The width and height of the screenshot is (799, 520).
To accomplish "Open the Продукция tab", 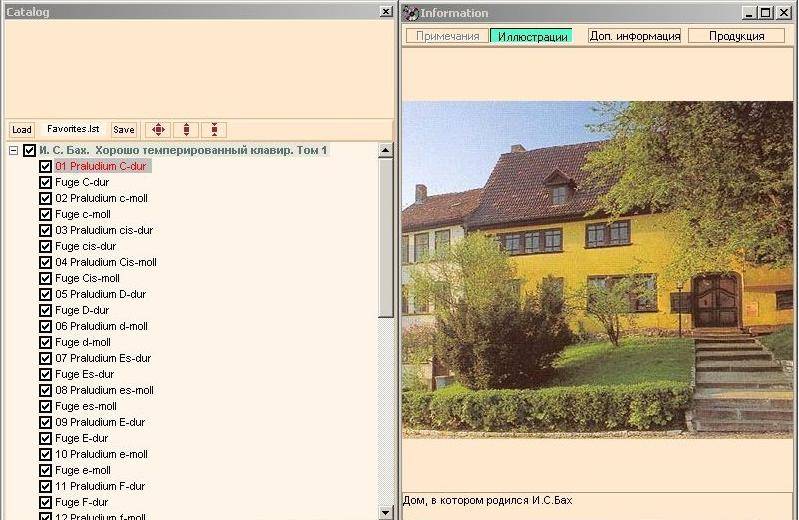I will [736, 36].
